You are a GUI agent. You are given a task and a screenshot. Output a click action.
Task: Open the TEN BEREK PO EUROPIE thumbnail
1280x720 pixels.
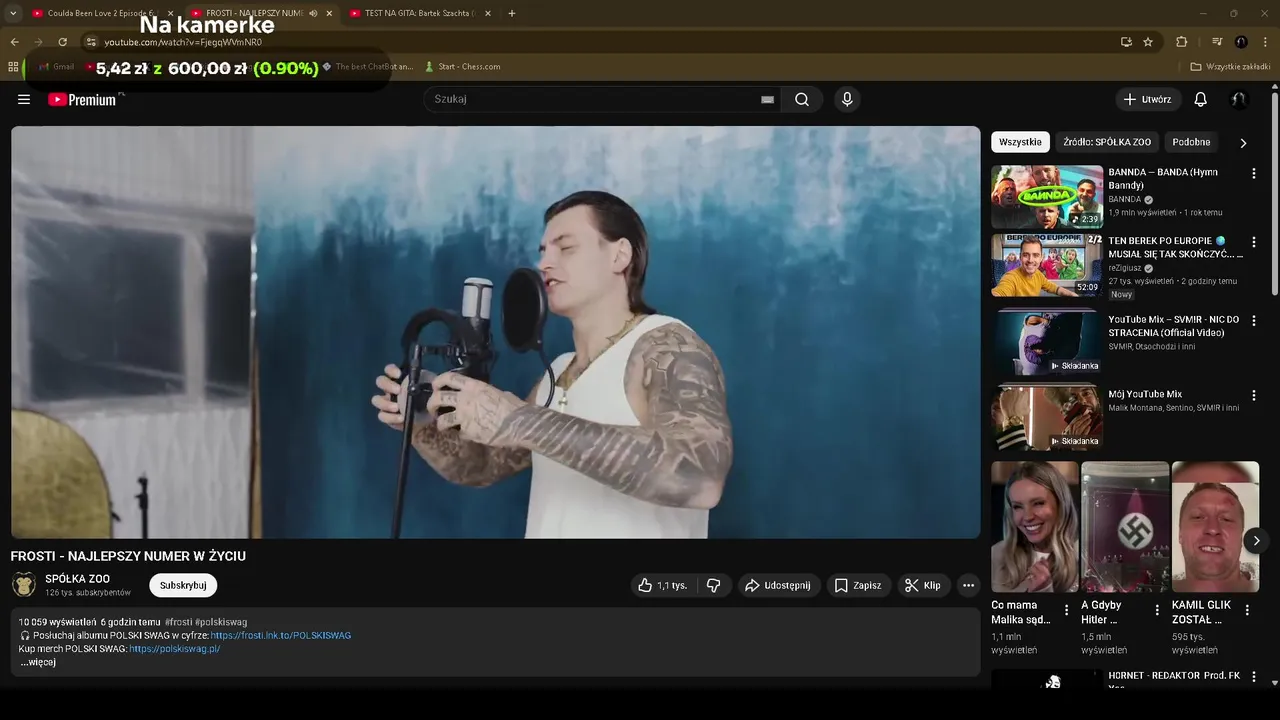click(x=1047, y=265)
